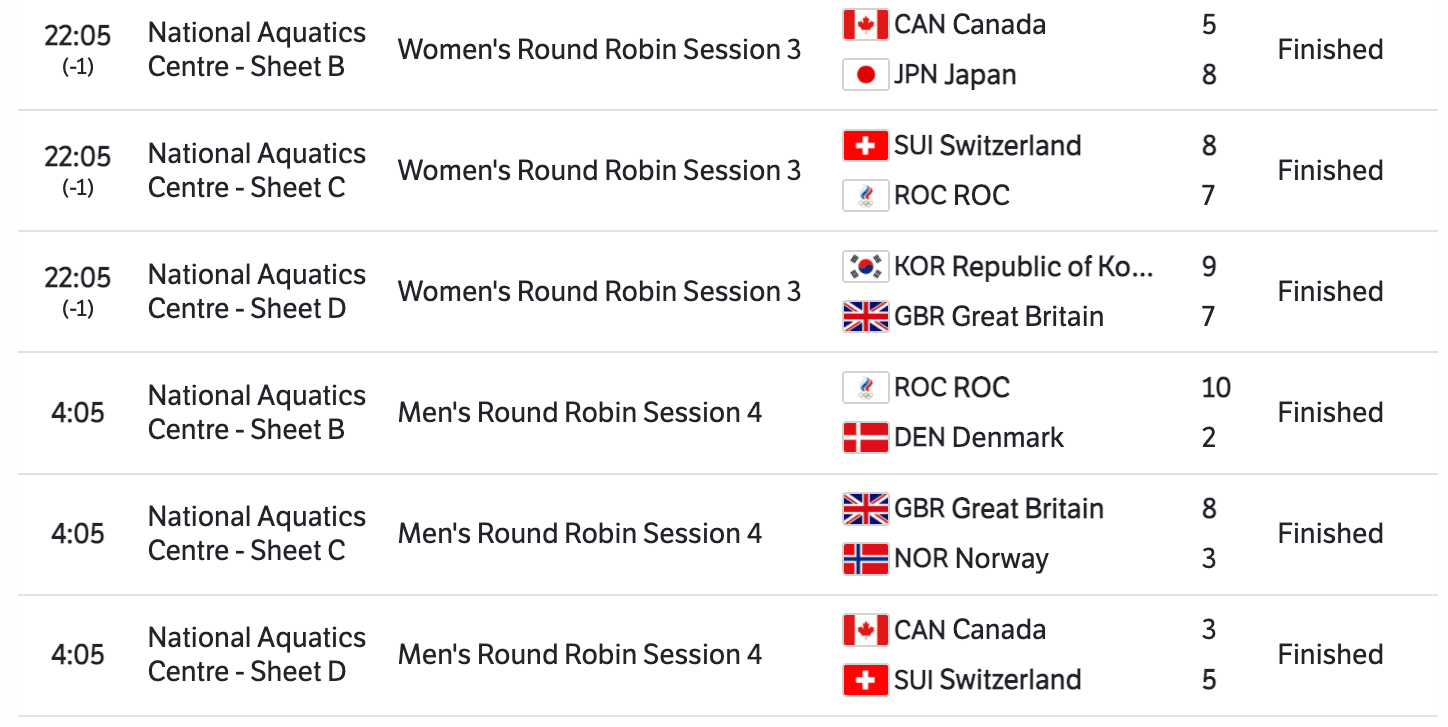Image resolution: width=1448 pixels, height=727 pixels.
Task: Open Men's Round Robin Session 4 on Sheet C
Action: coord(579,534)
